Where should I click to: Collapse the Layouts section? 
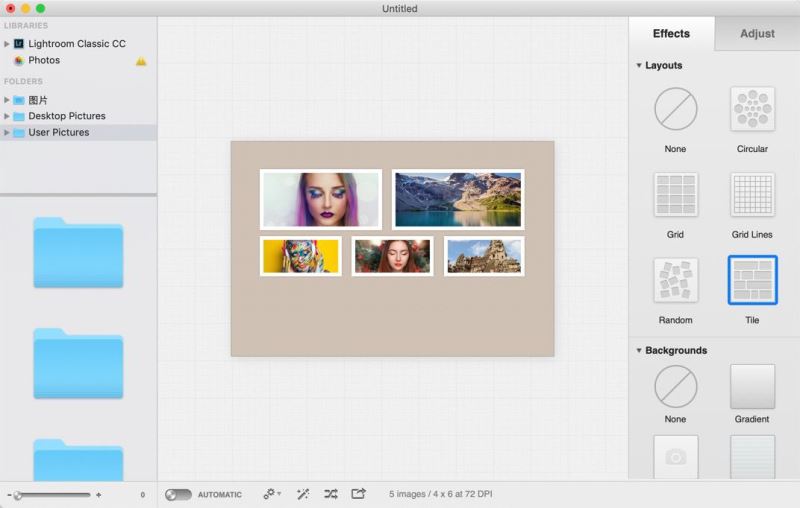click(639, 65)
